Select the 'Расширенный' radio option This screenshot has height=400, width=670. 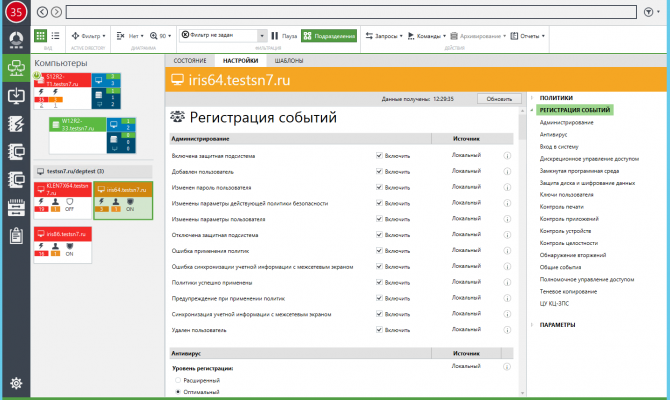(178, 380)
